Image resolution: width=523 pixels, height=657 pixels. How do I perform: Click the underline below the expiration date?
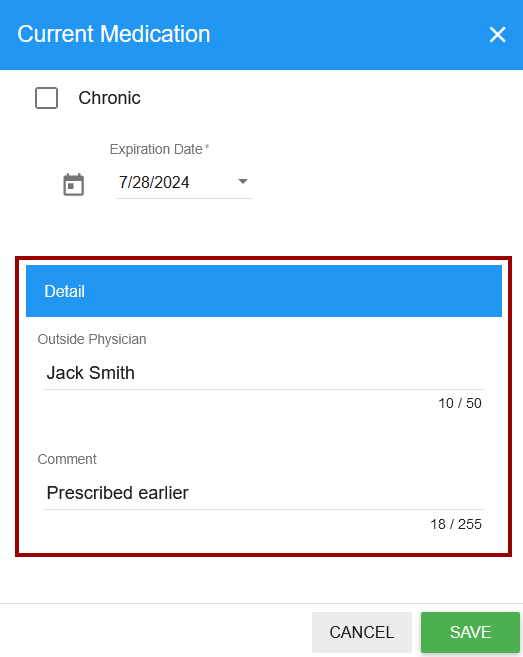click(185, 198)
